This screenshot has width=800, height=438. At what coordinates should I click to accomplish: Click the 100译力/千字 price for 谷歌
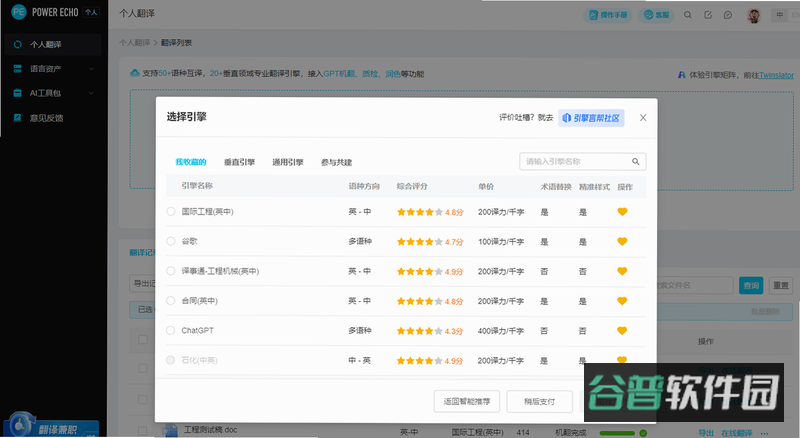(501, 241)
